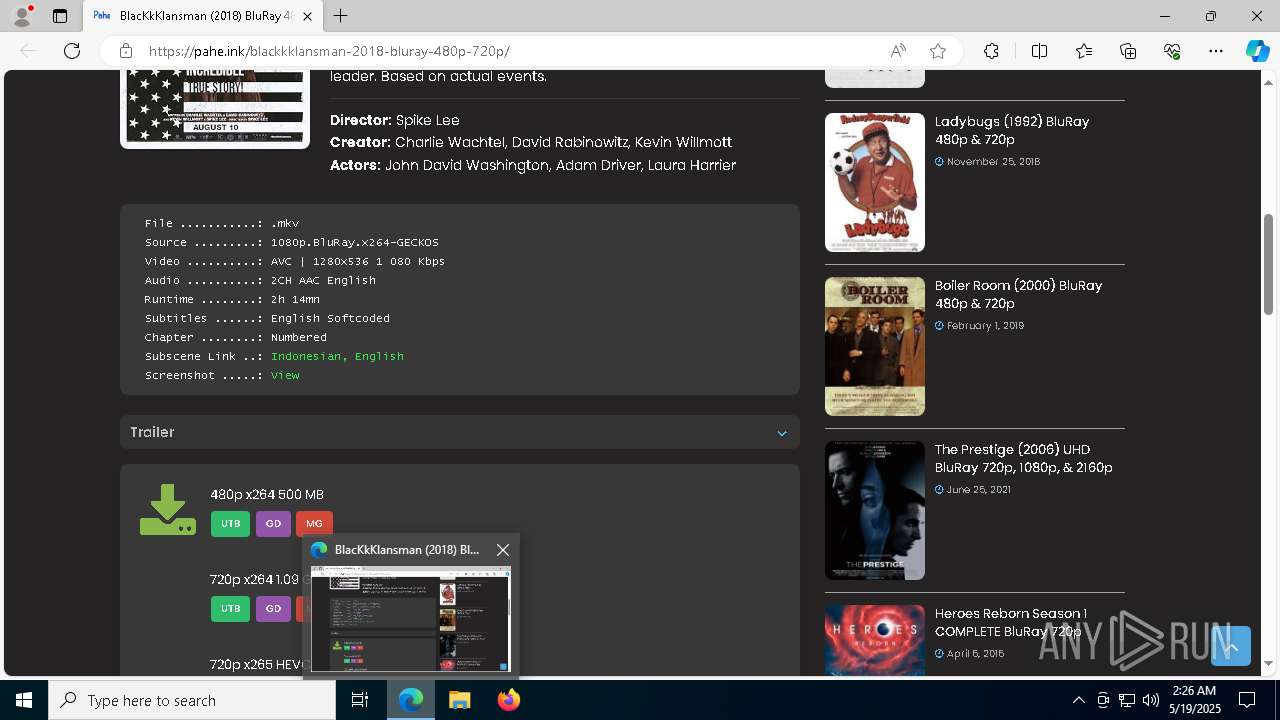Open the Copilot sidebar icon
The height and width of the screenshot is (720, 1280).
[x=1257, y=51]
